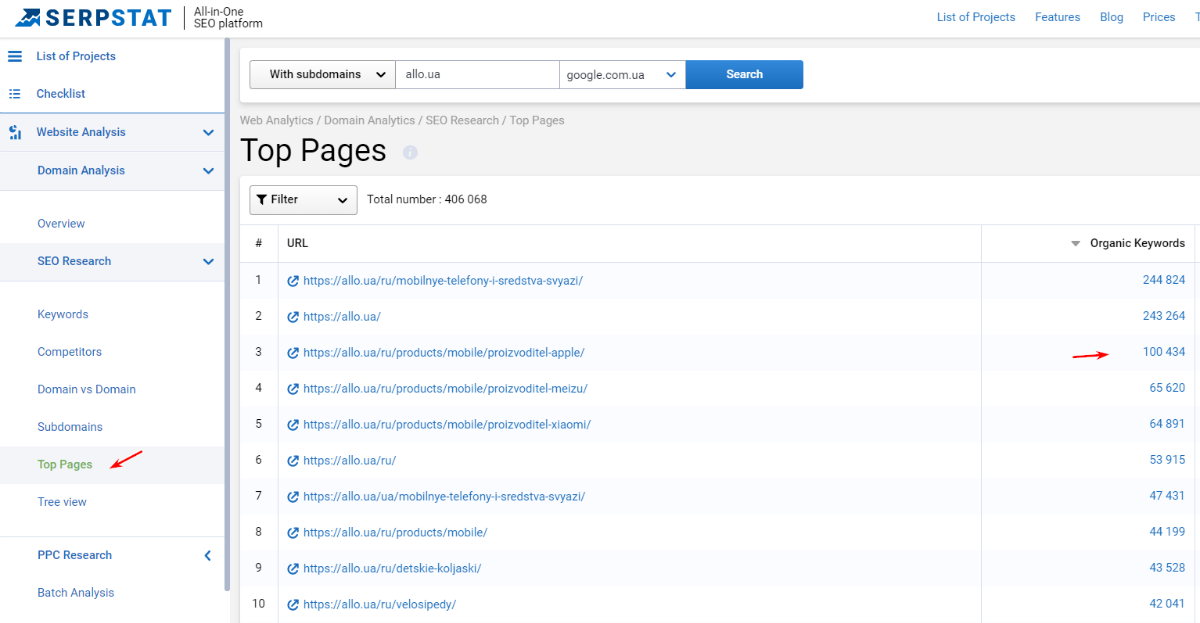Sort by Organic Keywords column arrow
Viewport: 1200px width, 623px height.
(x=1076, y=244)
